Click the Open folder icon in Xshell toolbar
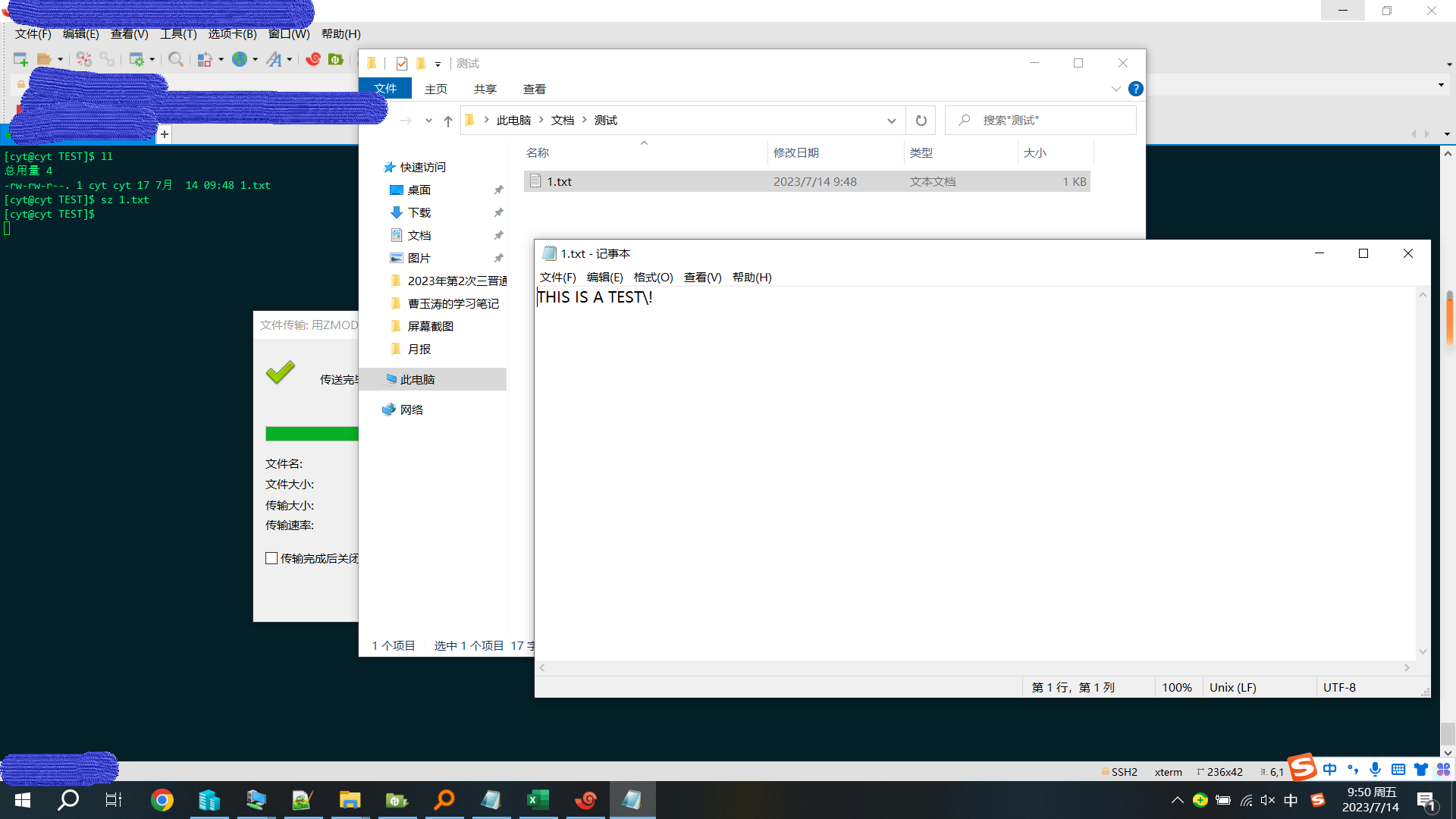The width and height of the screenshot is (1456, 819). (x=45, y=59)
